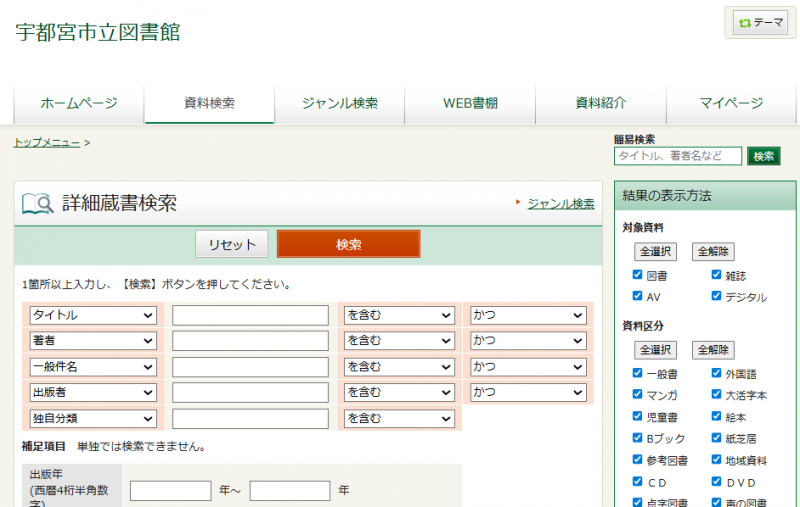Open the タイトル field type dropdown
The height and width of the screenshot is (507, 800).
pos(93,315)
